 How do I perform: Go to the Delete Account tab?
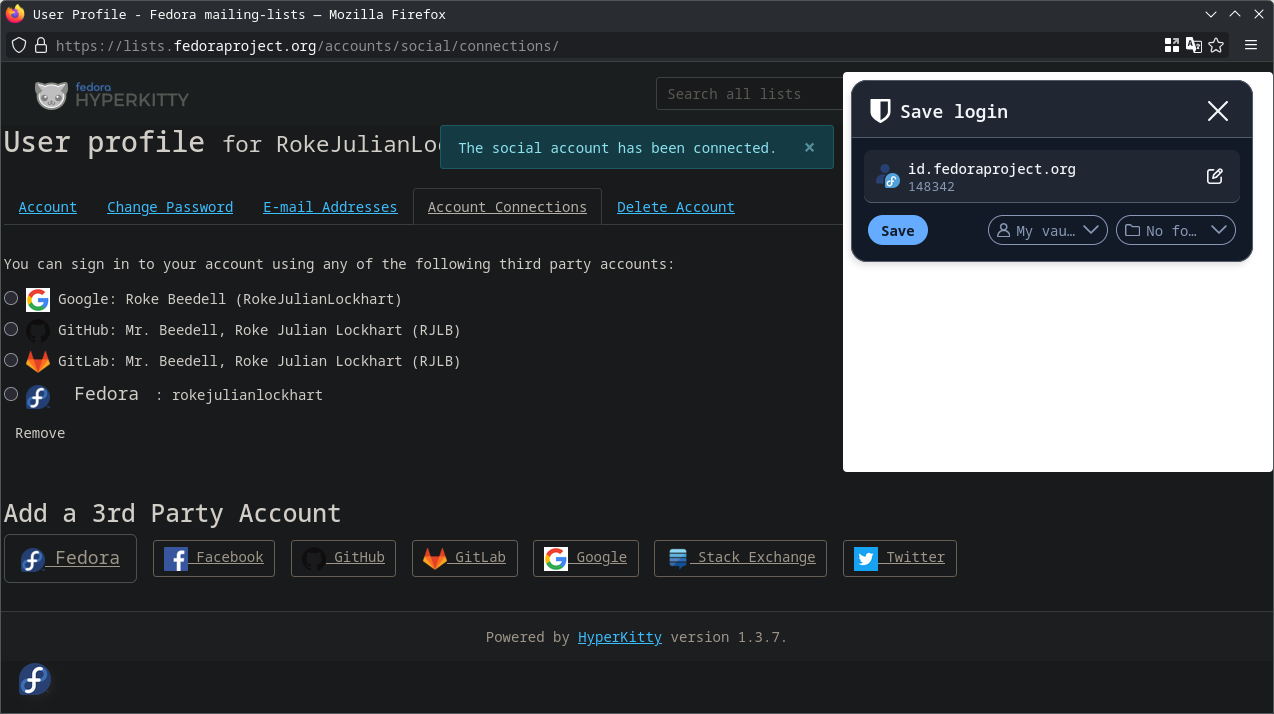[676, 207]
